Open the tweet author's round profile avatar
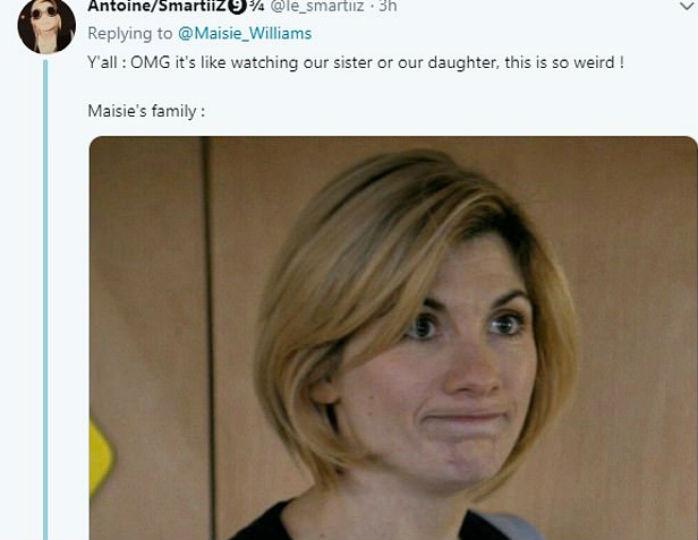 (x=46, y=24)
